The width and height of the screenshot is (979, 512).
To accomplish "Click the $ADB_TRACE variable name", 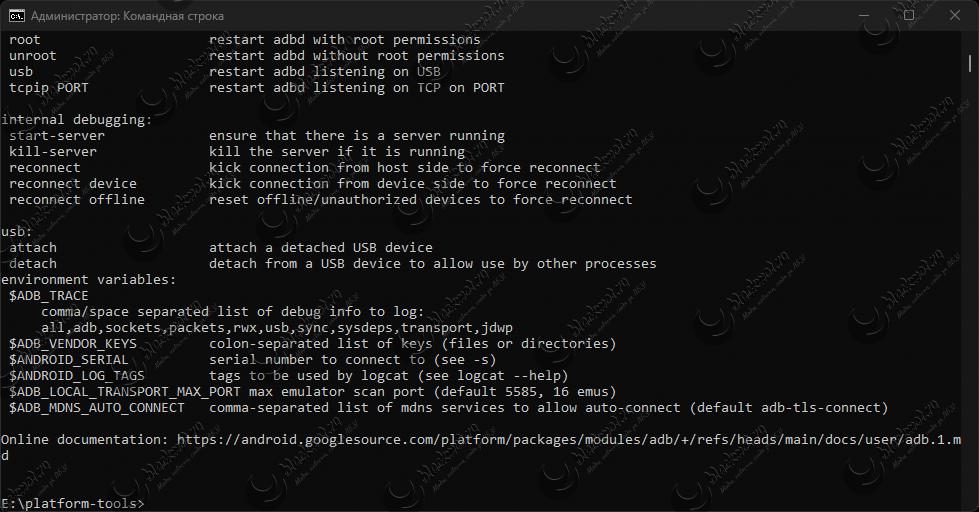I will click(49, 295).
